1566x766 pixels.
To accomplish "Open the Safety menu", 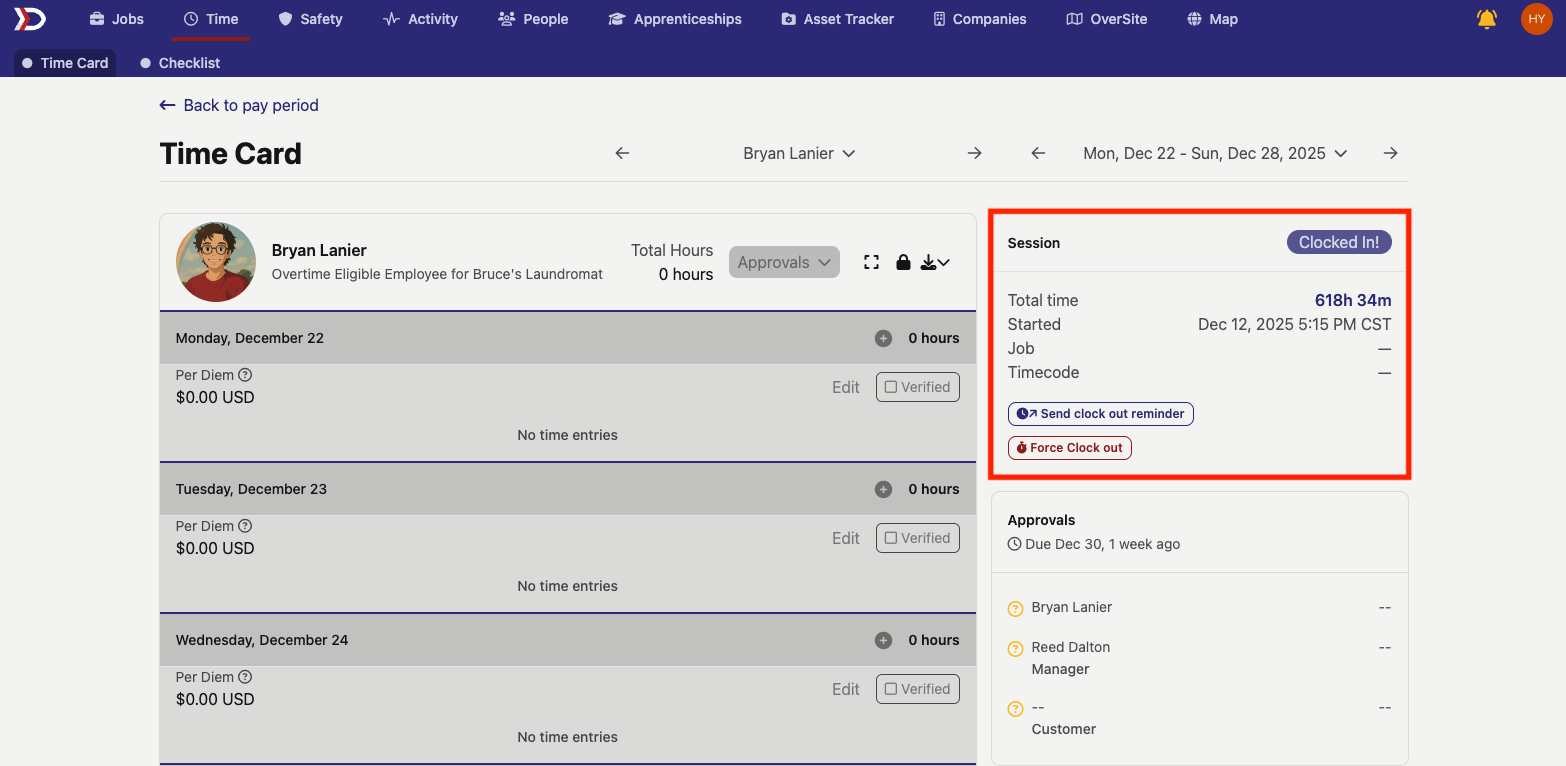I will pos(310,19).
